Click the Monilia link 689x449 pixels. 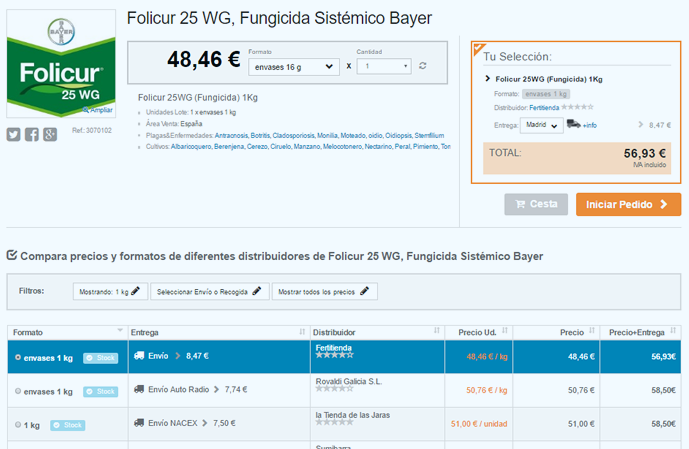[x=327, y=135]
